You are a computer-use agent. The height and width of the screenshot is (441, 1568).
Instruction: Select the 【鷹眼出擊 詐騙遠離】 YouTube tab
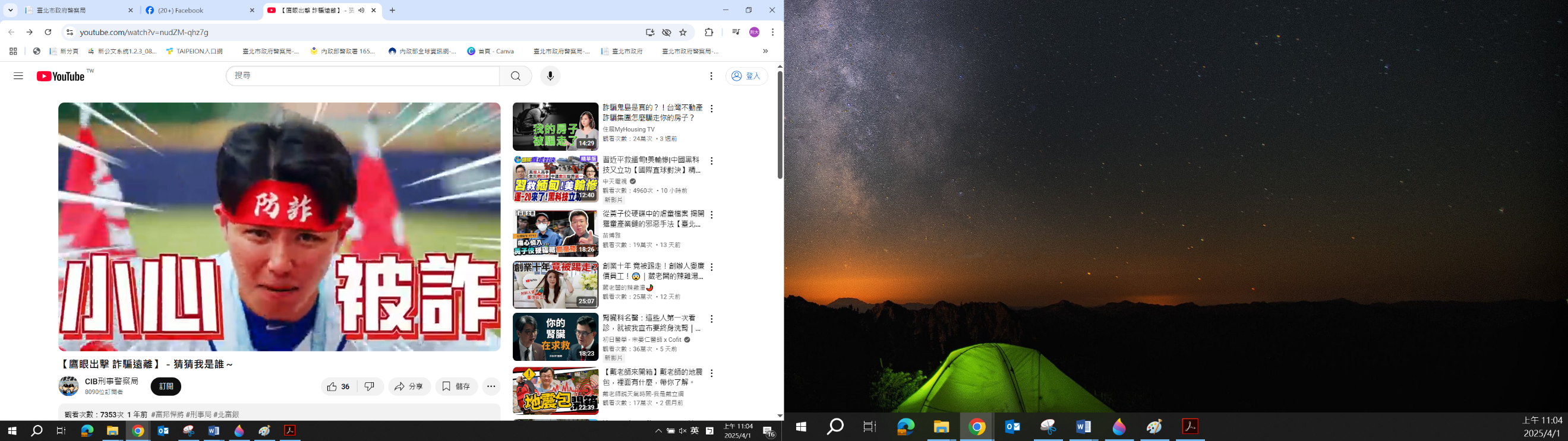pos(323,10)
